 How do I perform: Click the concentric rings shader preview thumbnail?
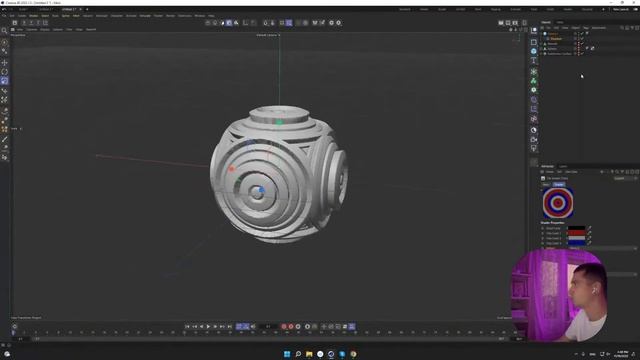click(558, 203)
